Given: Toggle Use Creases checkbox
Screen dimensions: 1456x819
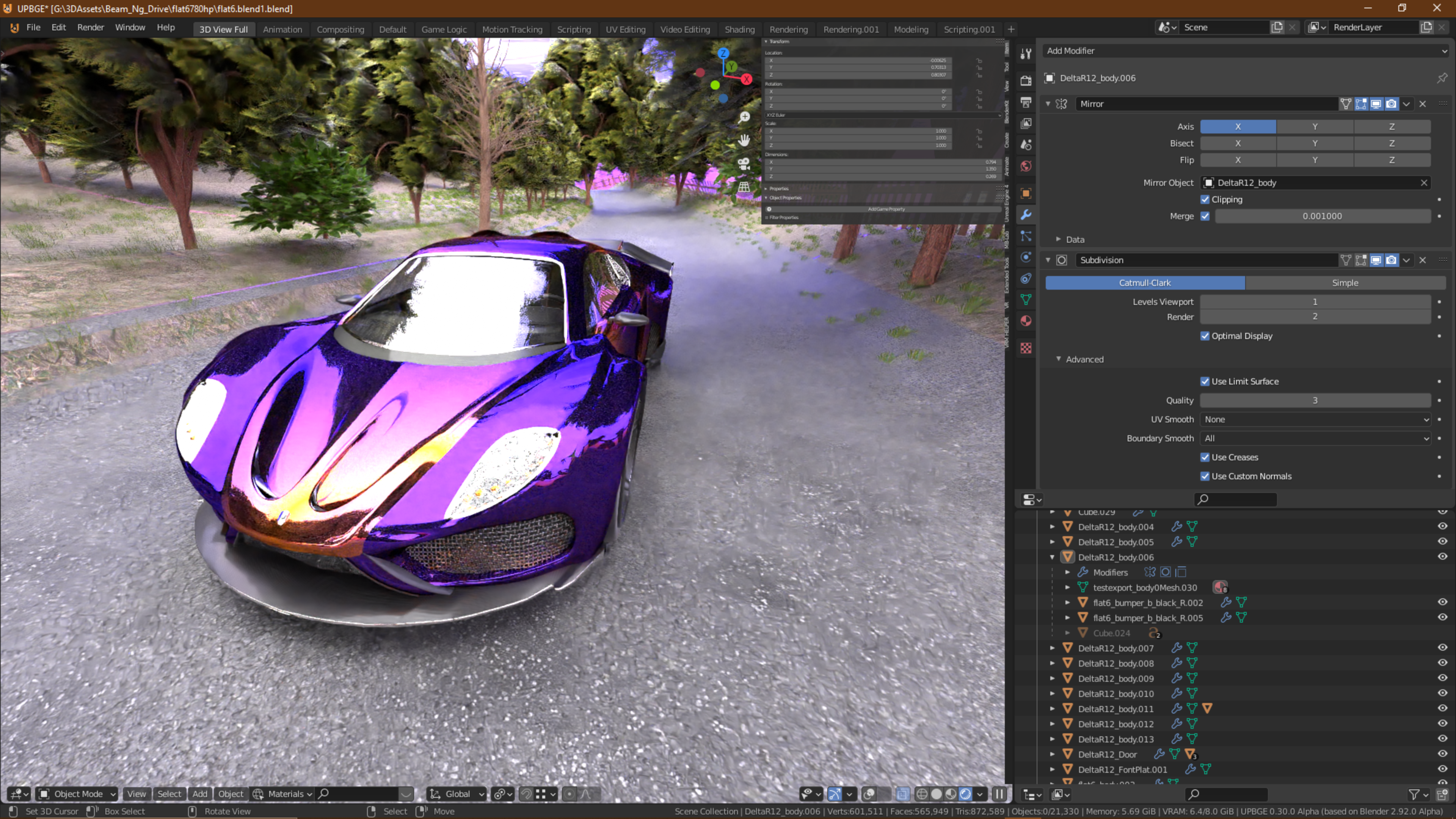Looking at the screenshot, I should coord(1205,457).
